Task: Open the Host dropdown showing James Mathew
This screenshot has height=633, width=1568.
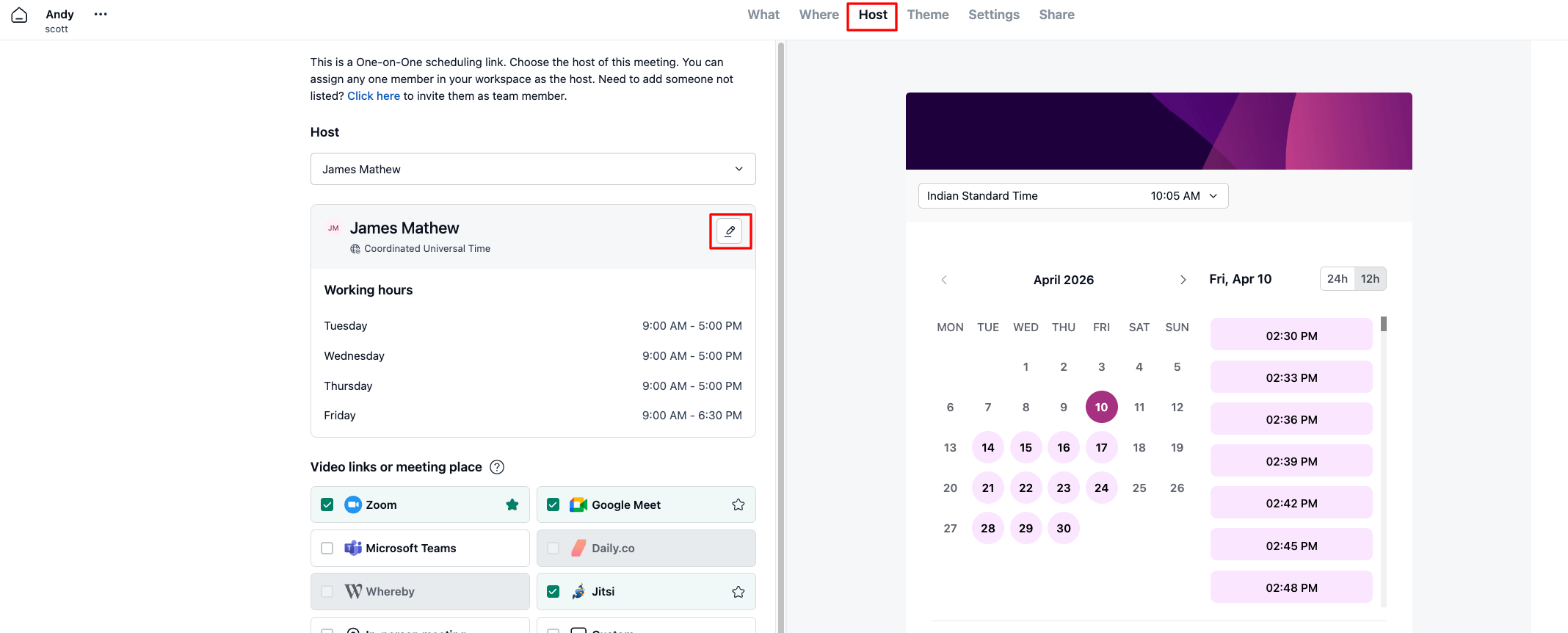Action: pos(533,169)
